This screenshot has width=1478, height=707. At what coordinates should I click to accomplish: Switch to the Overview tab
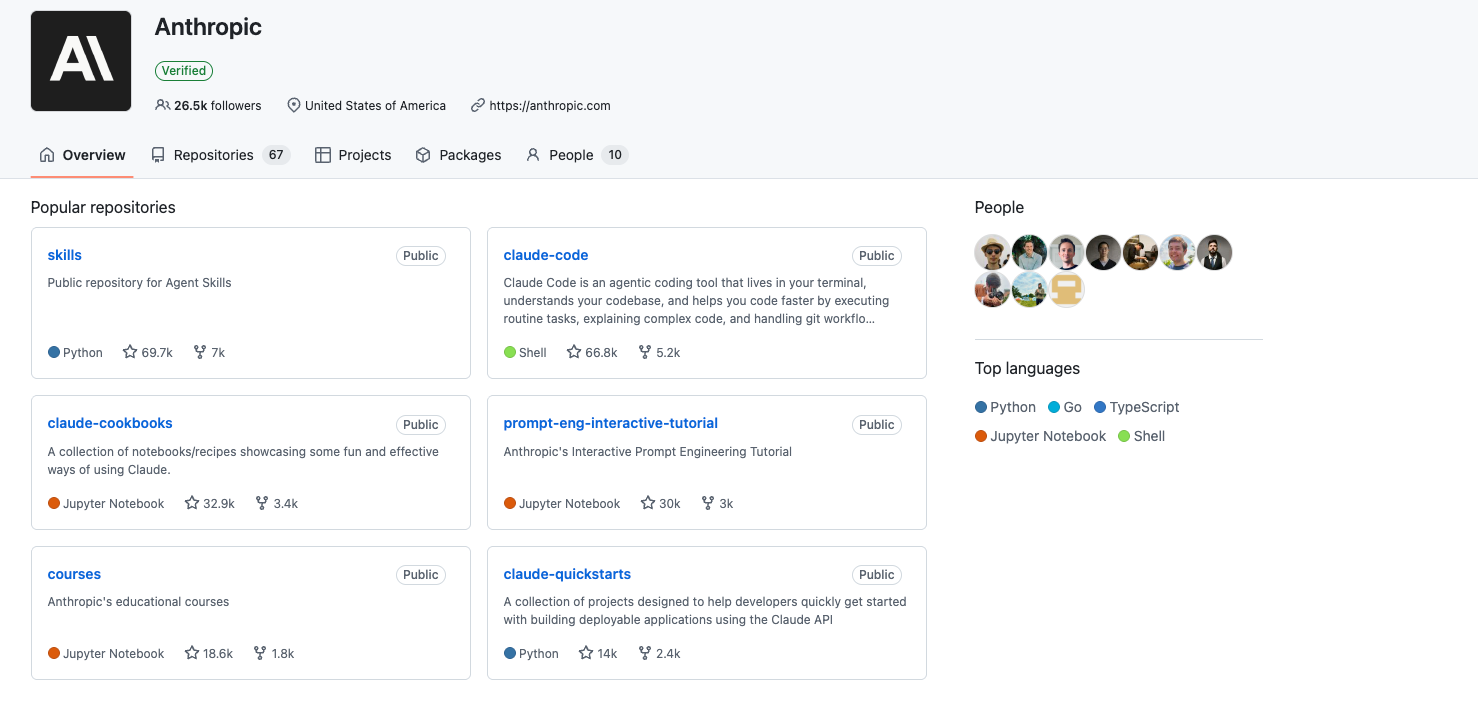coord(82,155)
